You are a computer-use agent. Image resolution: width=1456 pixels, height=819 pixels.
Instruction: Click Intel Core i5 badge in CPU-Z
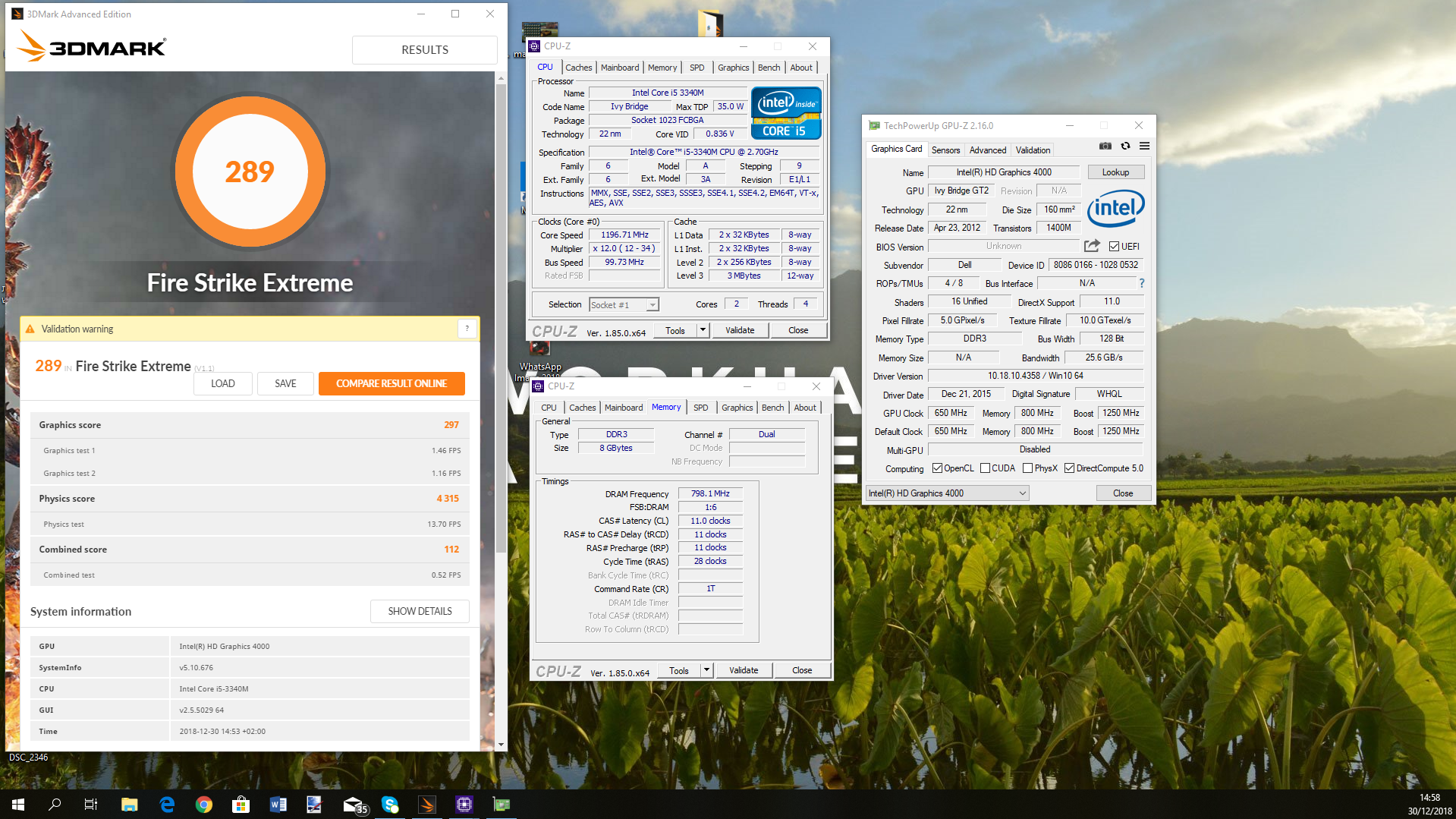coord(786,113)
